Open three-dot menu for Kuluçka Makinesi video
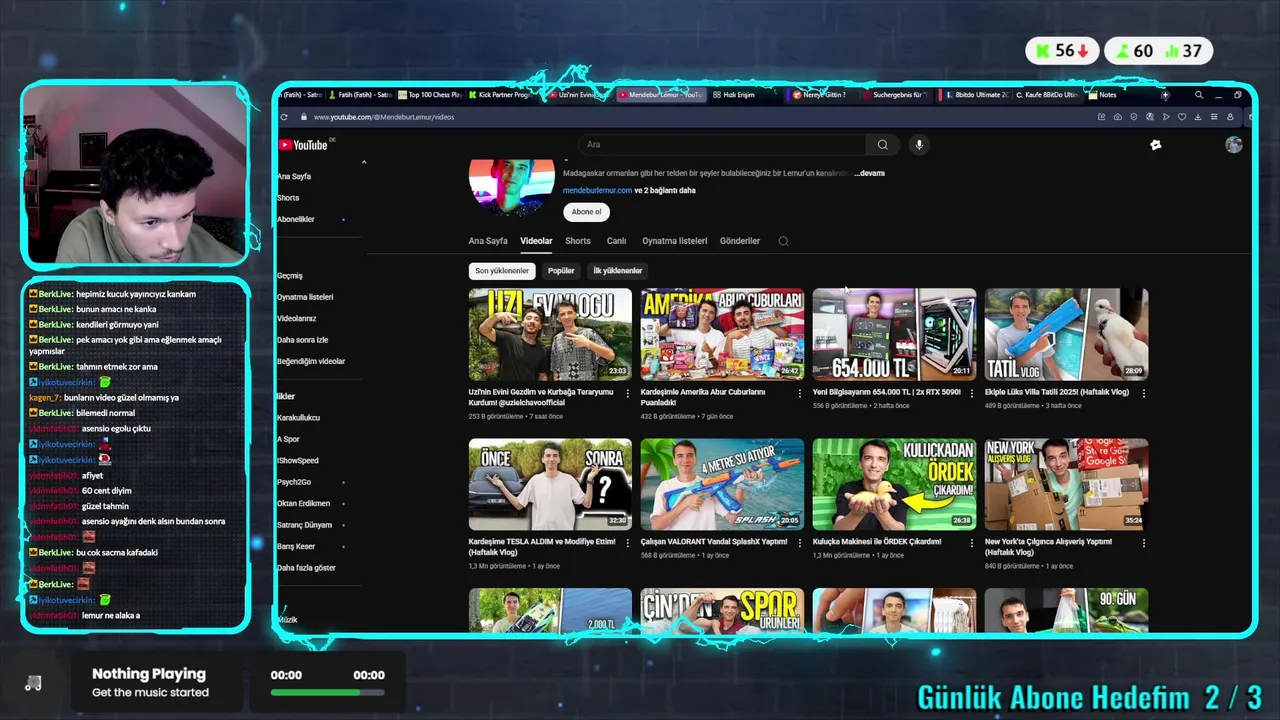1280x720 pixels. tap(971, 543)
